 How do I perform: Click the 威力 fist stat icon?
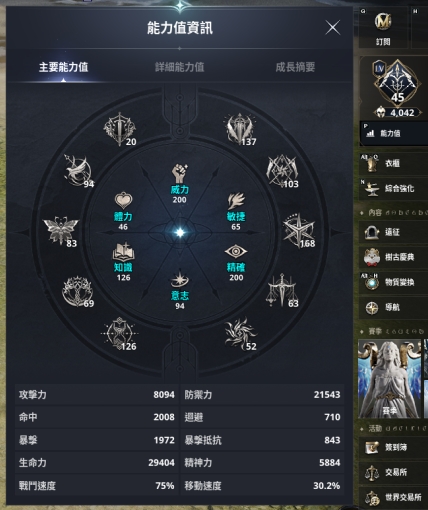180,173
